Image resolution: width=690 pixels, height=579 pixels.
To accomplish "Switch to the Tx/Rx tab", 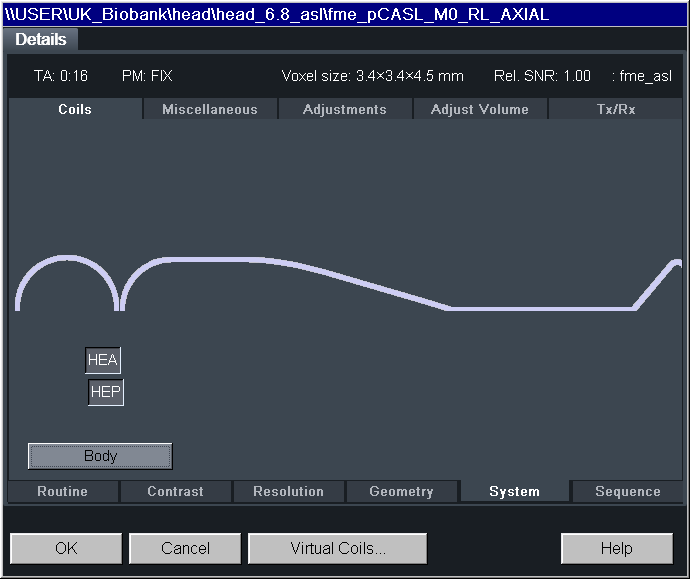I will [x=615, y=109].
